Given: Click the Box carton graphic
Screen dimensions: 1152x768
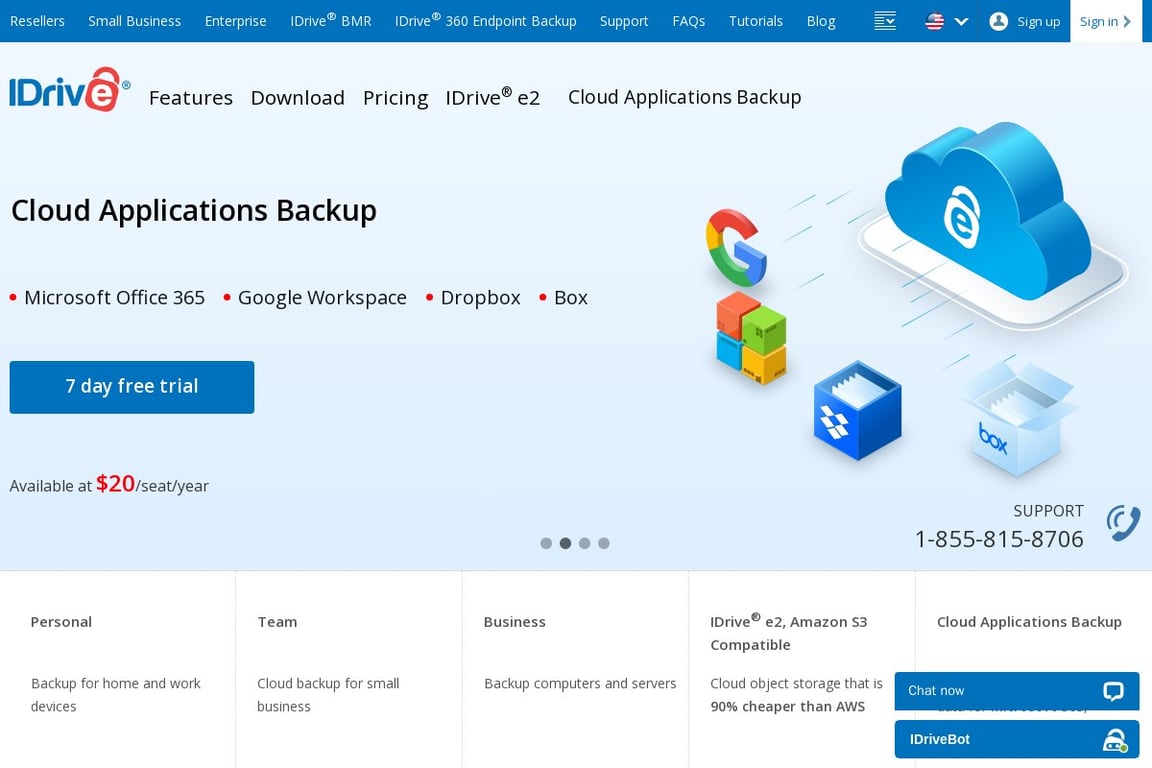Looking at the screenshot, I should pos(1018,419).
